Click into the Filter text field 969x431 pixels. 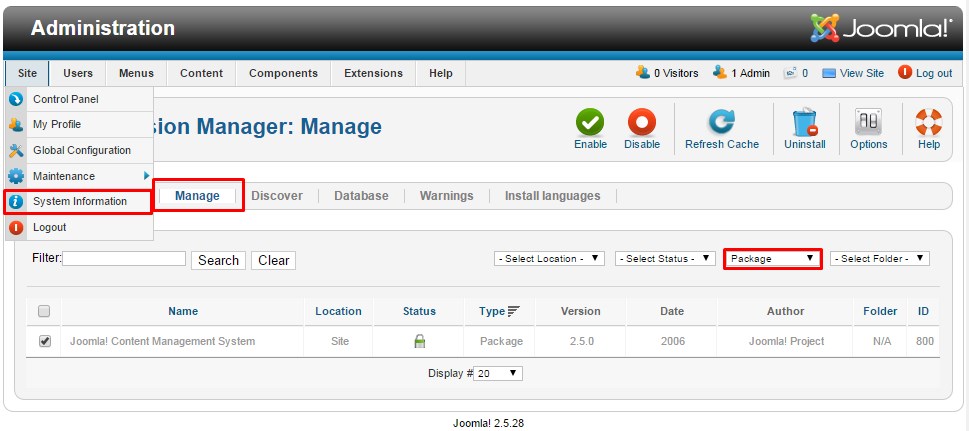pos(124,258)
